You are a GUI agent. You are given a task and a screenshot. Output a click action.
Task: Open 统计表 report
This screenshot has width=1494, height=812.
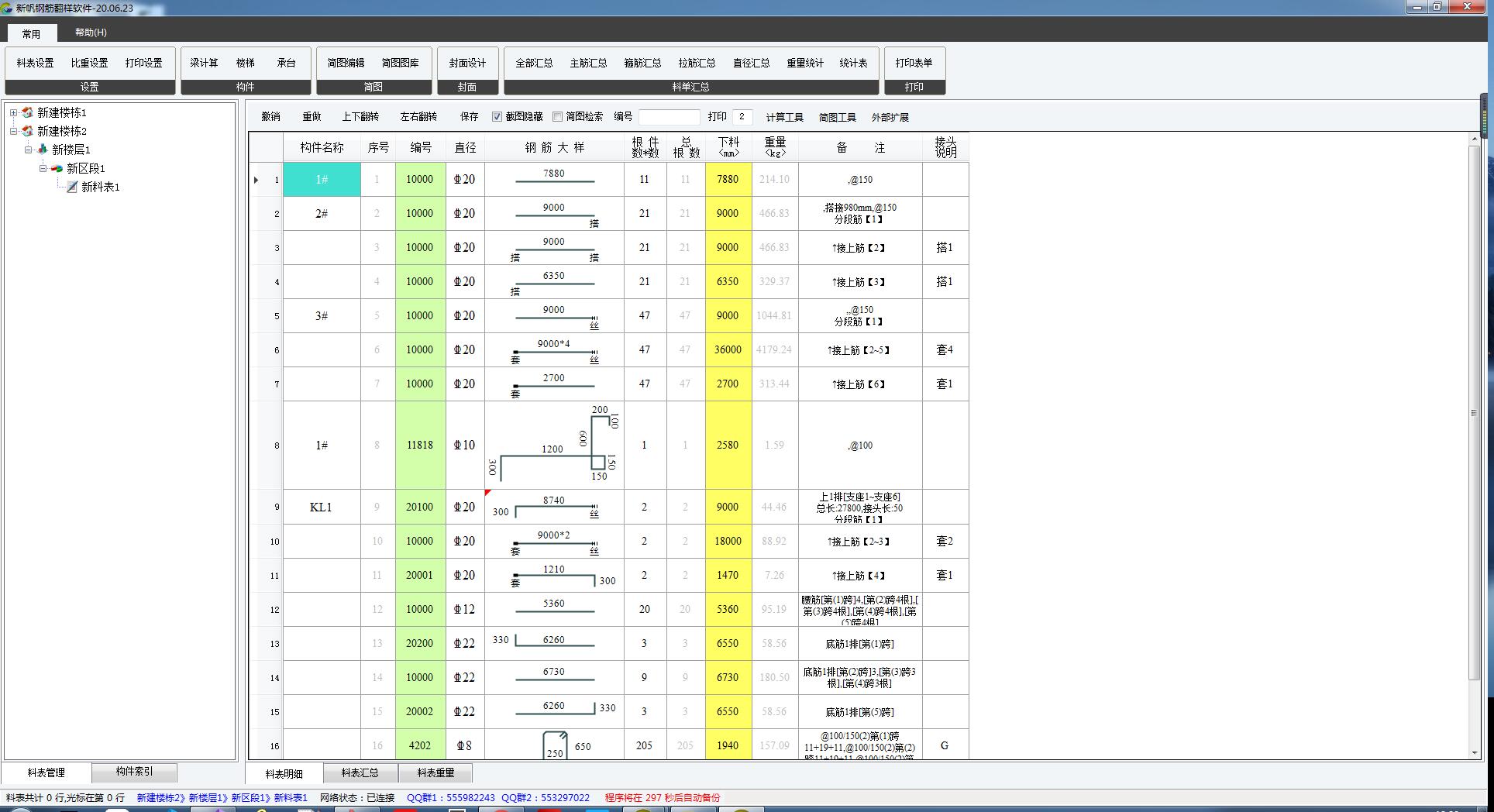click(853, 63)
